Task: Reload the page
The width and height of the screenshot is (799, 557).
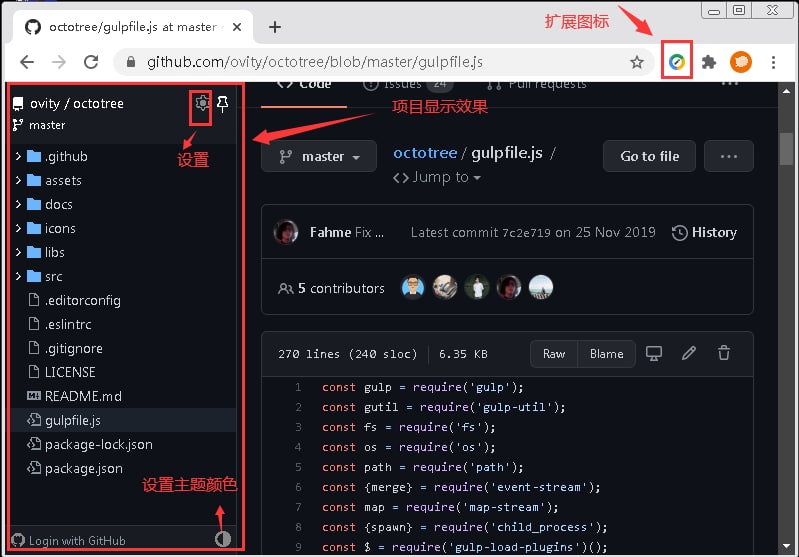Action: point(91,62)
